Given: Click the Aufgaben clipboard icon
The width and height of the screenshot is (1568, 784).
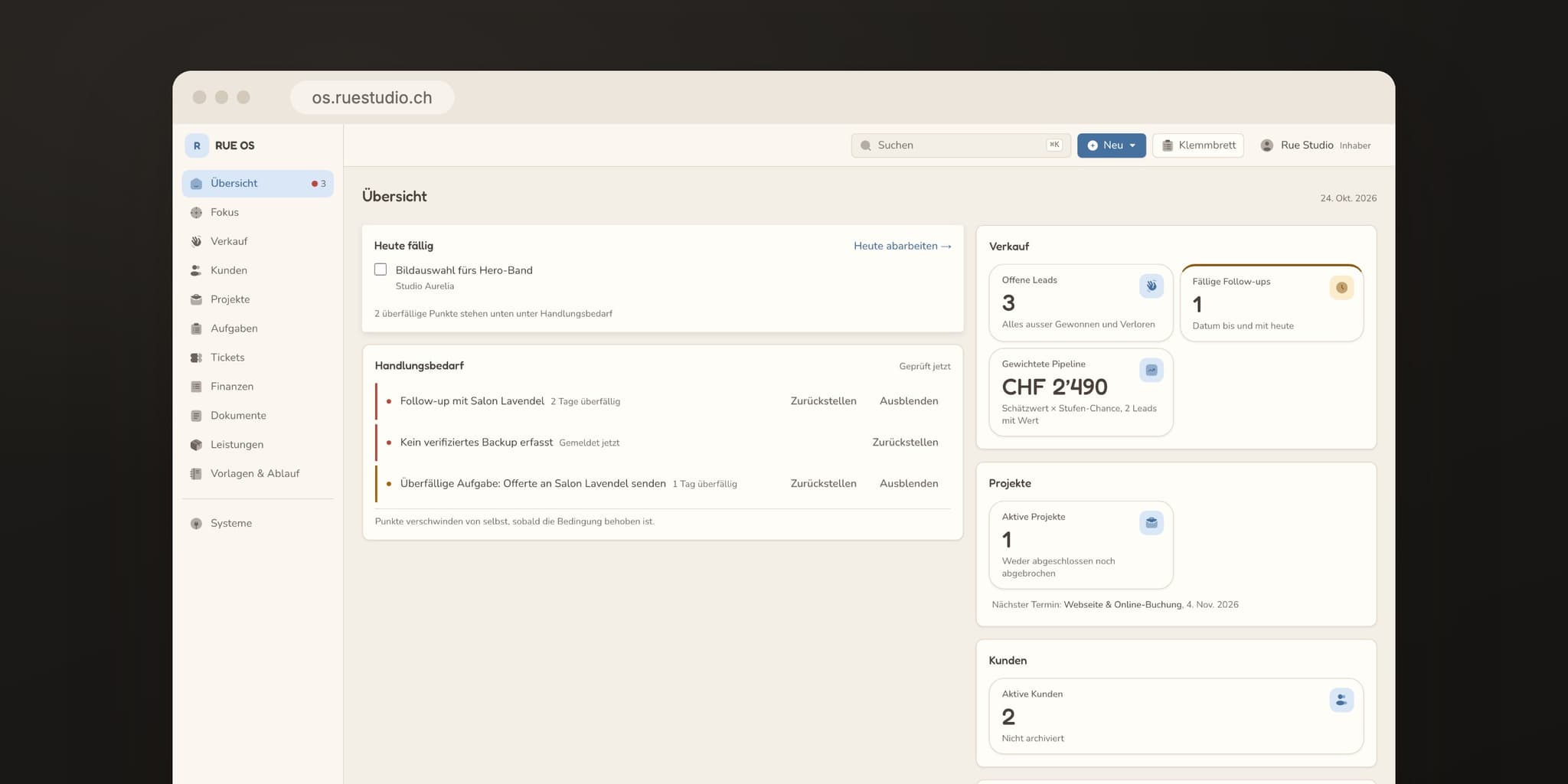Looking at the screenshot, I should pos(196,329).
